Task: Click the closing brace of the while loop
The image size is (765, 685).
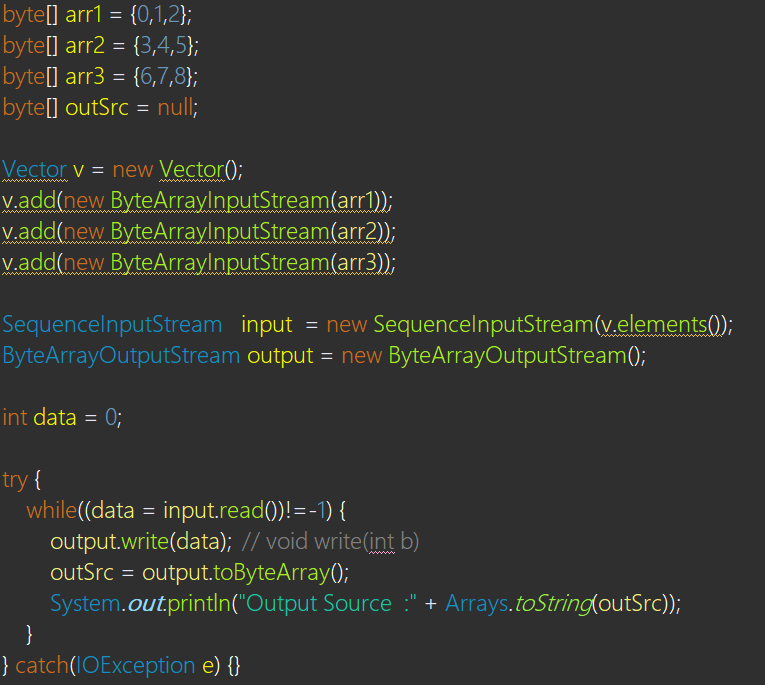Action: (29, 635)
